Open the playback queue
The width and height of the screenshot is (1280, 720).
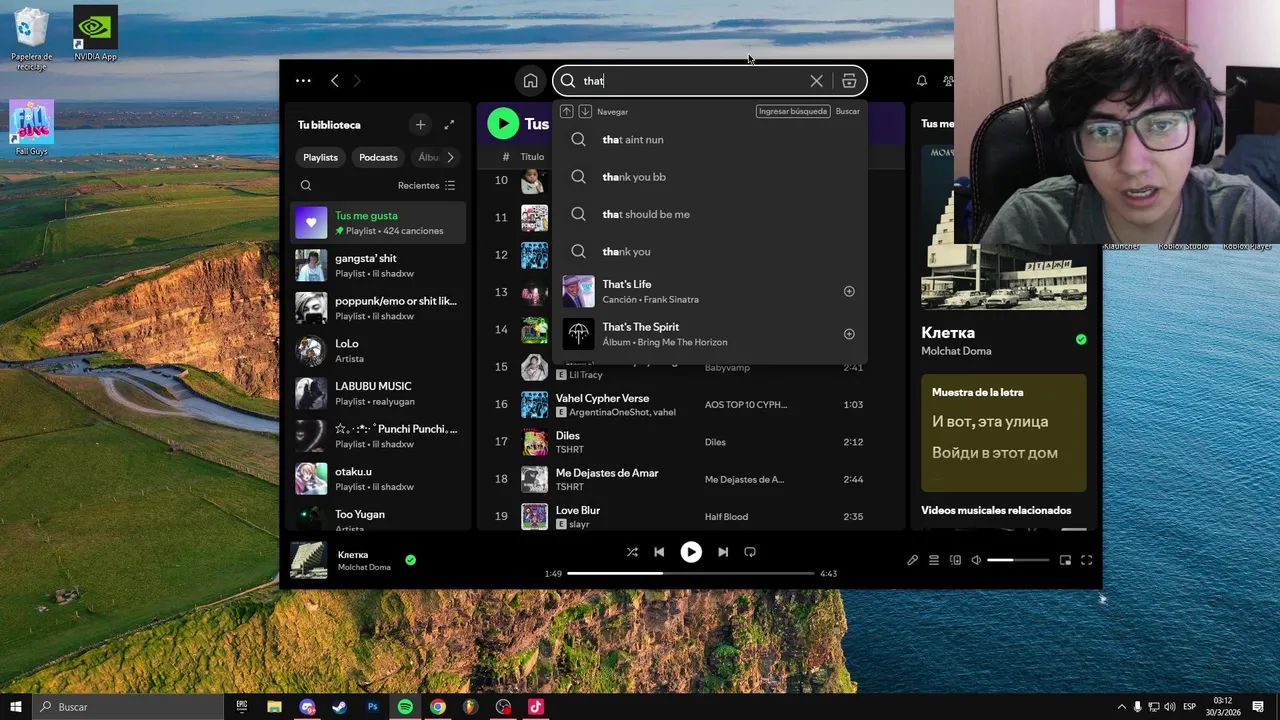click(934, 561)
